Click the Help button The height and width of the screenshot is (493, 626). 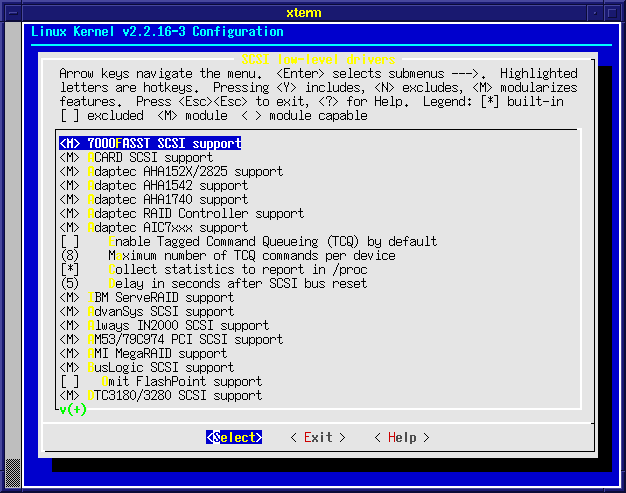(402, 437)
